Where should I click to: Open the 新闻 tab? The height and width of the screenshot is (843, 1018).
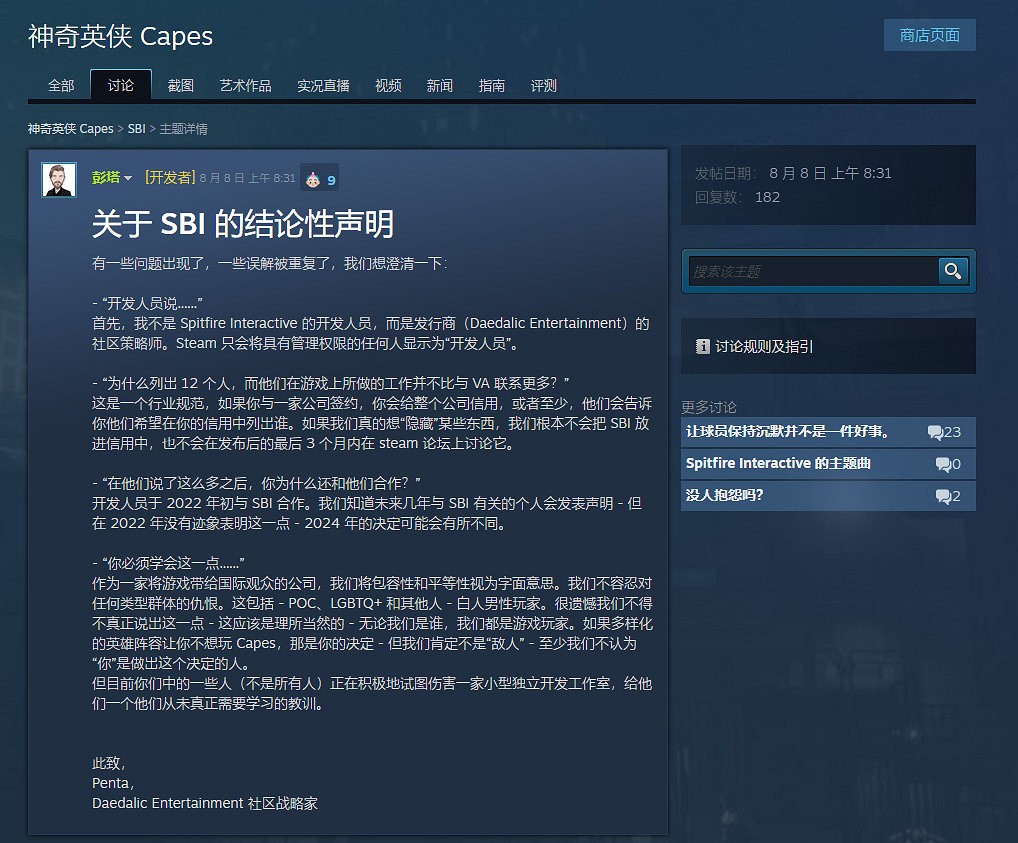coord(440,86)
